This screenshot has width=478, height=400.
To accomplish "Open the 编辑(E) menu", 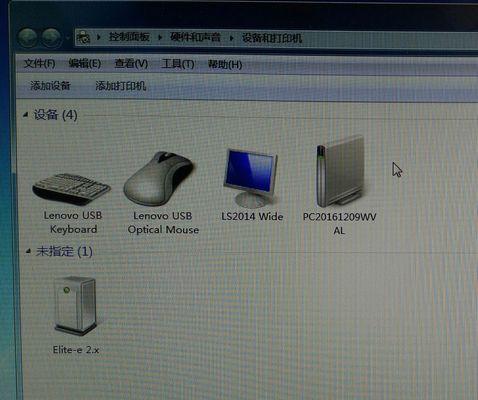I will (85, 63).
